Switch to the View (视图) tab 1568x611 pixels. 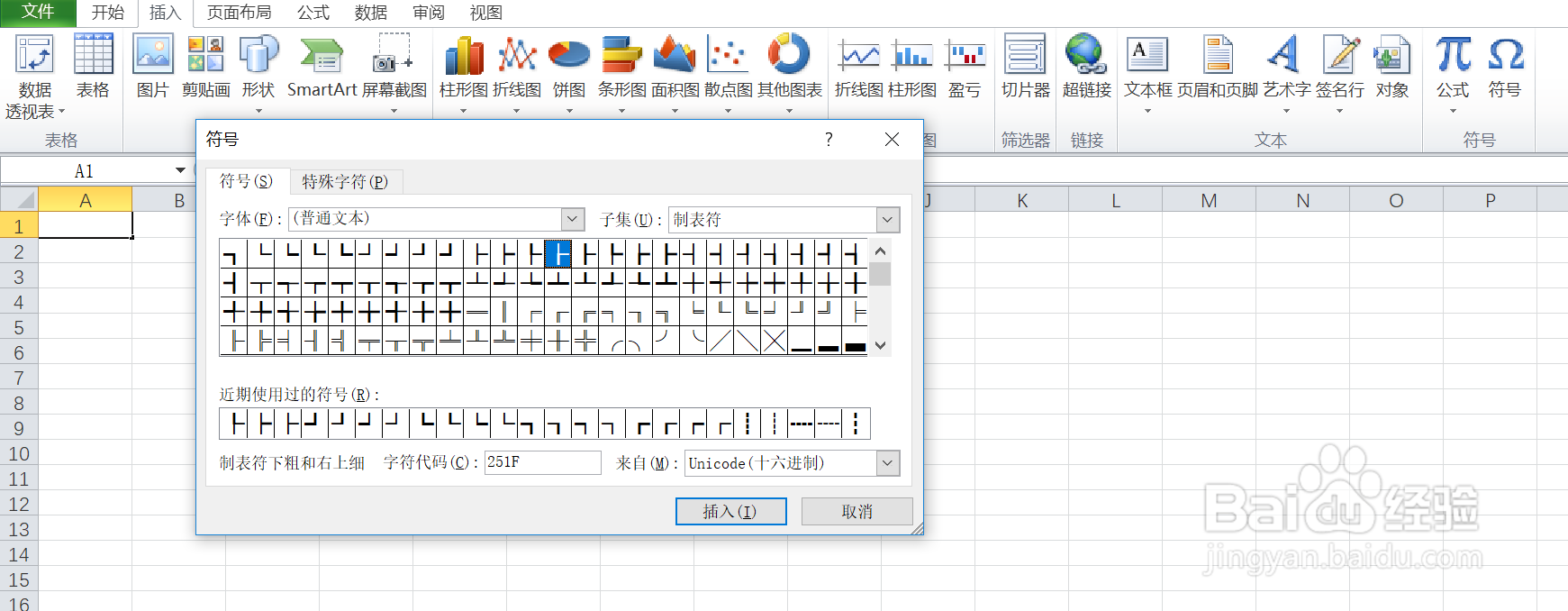486,13
